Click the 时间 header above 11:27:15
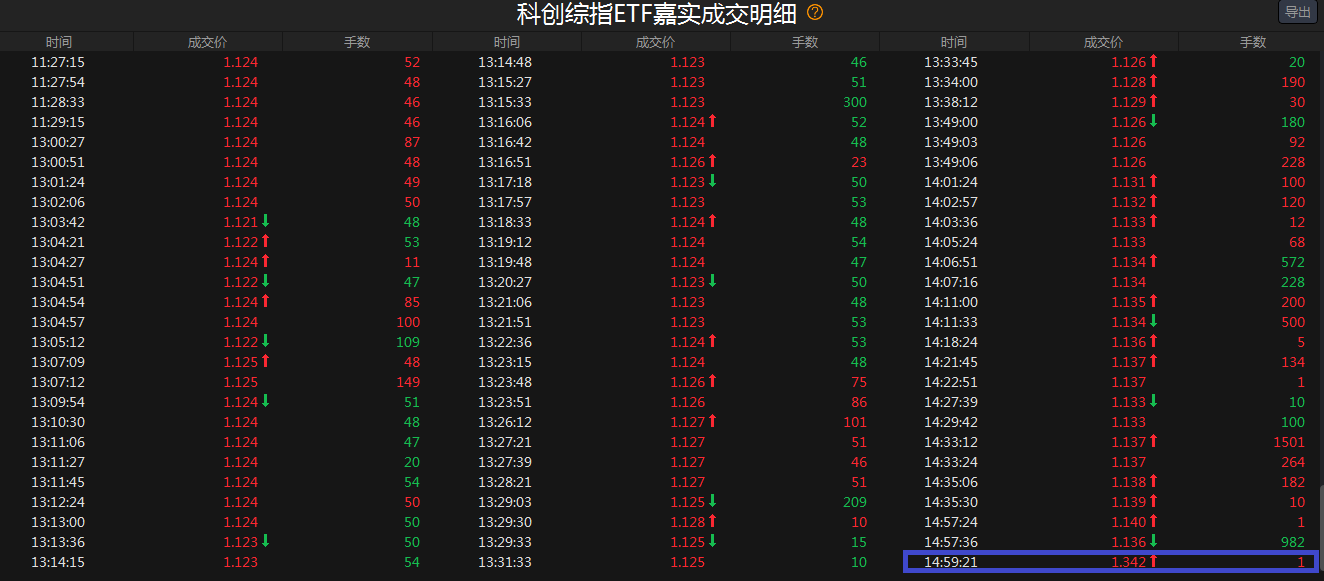Viewport: 1324px width, 581px height. [59, 42]
